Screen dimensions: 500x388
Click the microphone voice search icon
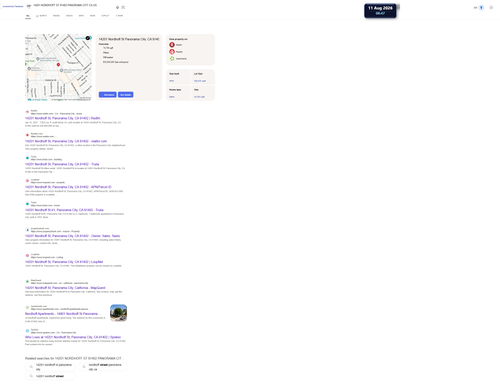coord(117,7)
